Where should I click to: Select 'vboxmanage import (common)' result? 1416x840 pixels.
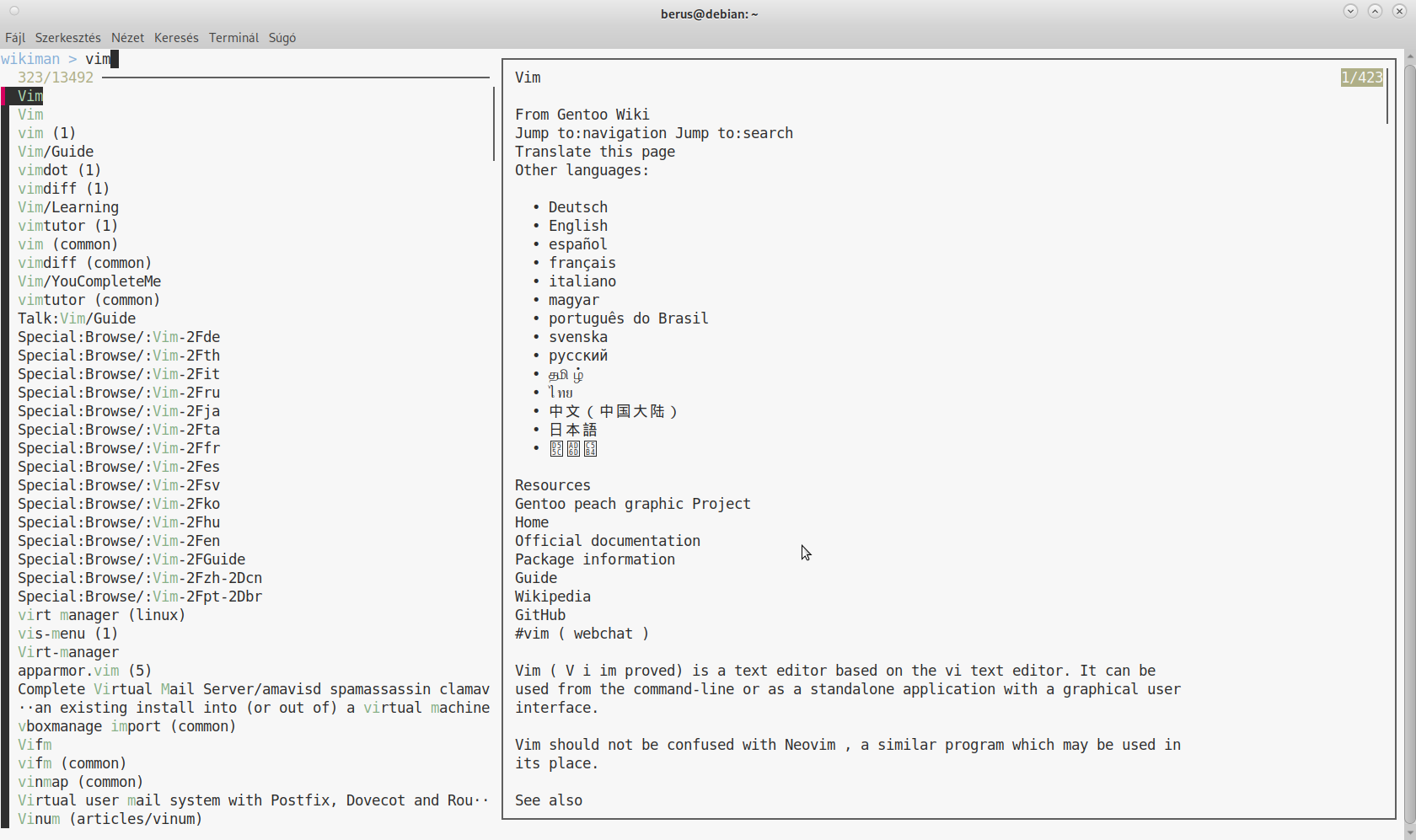pos(127,726)
